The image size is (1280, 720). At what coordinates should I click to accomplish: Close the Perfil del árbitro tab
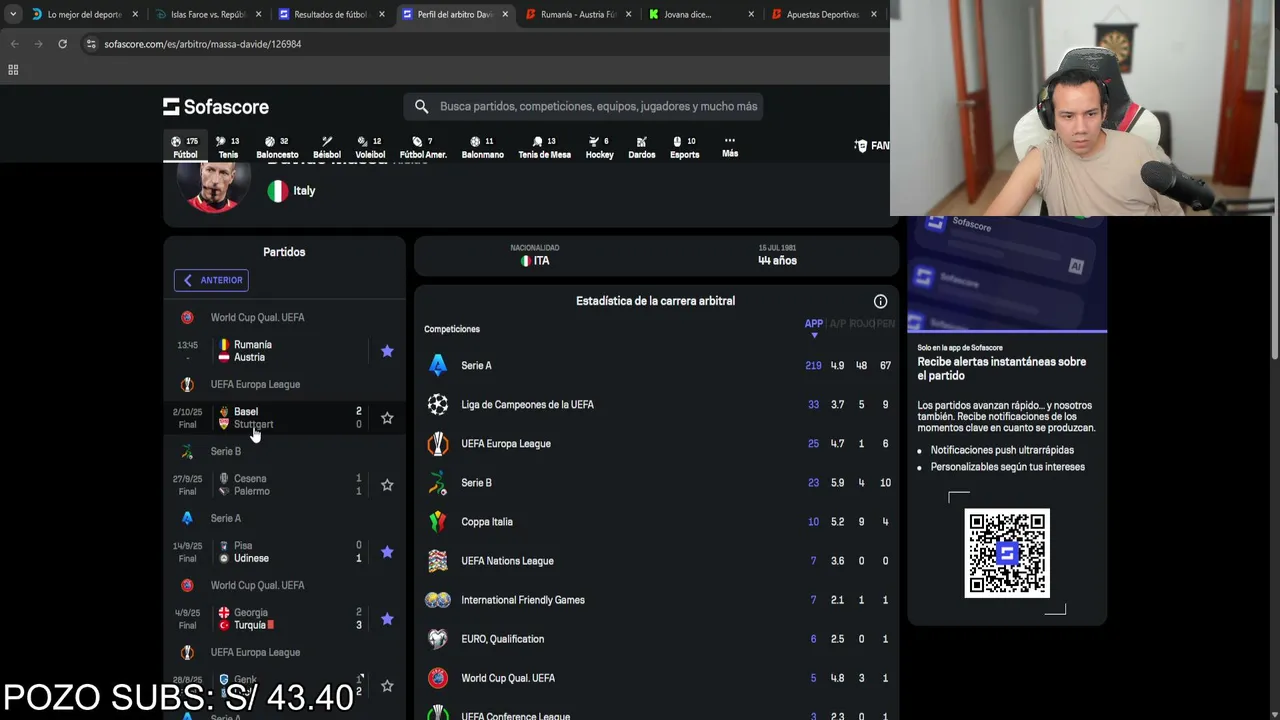pyautogui.click(x=504, y=14)
